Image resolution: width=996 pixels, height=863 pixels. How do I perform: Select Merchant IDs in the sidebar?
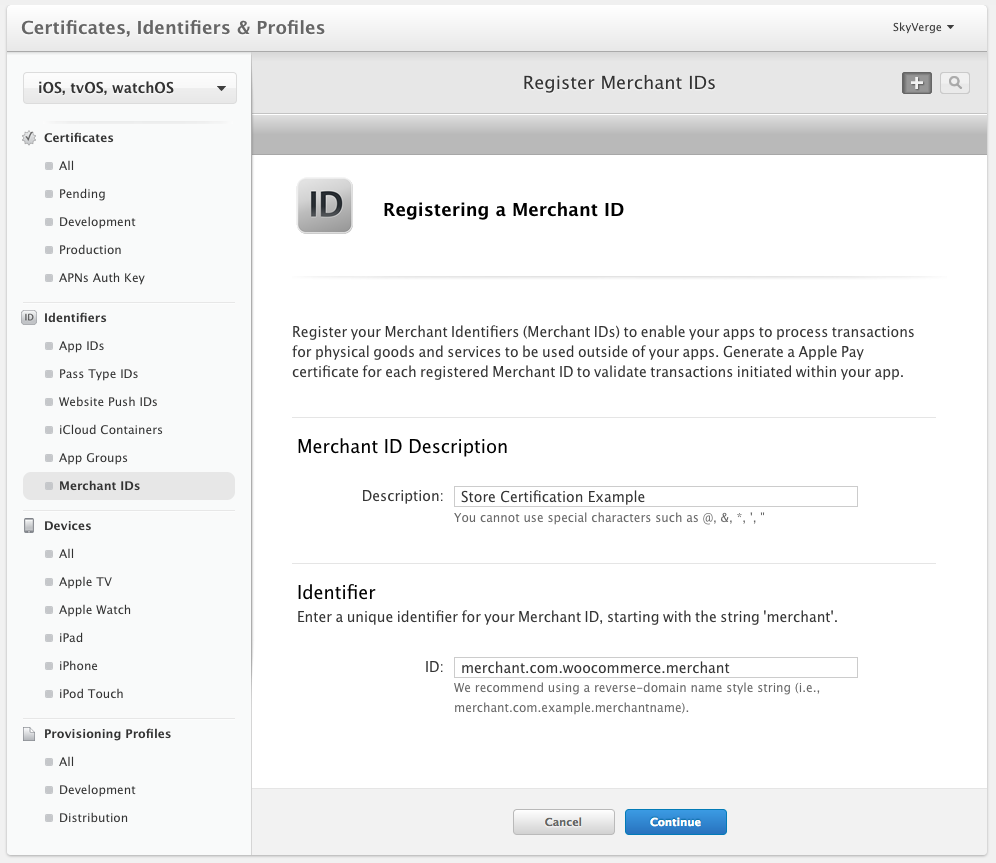99,486
